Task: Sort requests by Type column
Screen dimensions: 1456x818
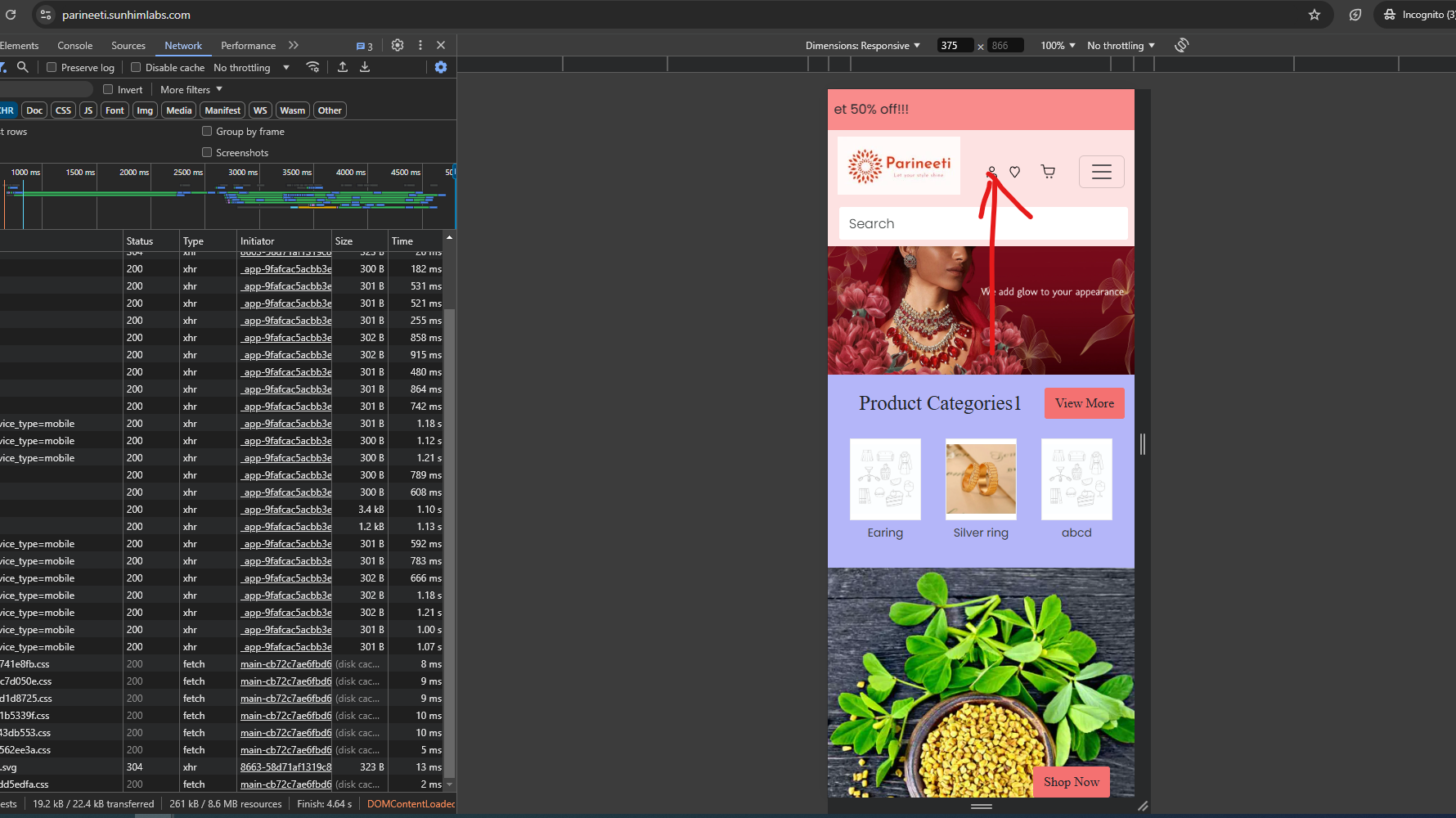Action: click(208, 241)
